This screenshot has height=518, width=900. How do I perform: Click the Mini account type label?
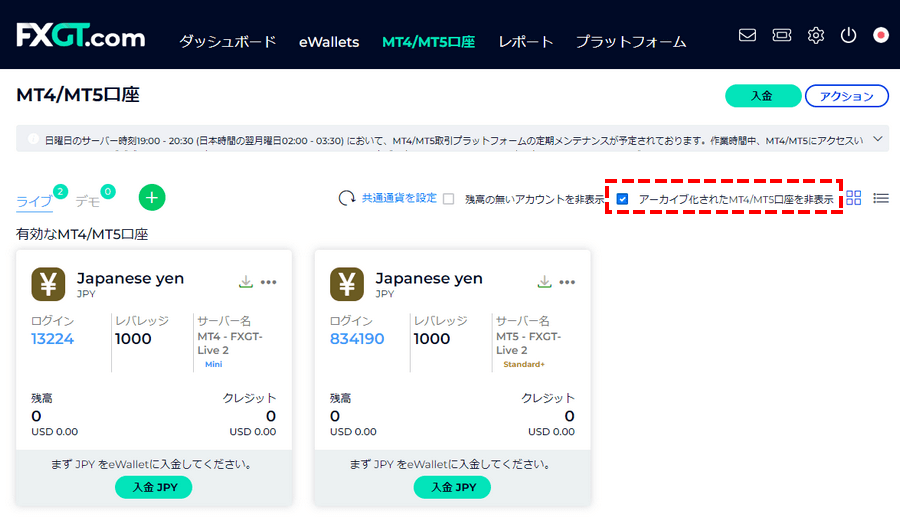click(214, 364)
